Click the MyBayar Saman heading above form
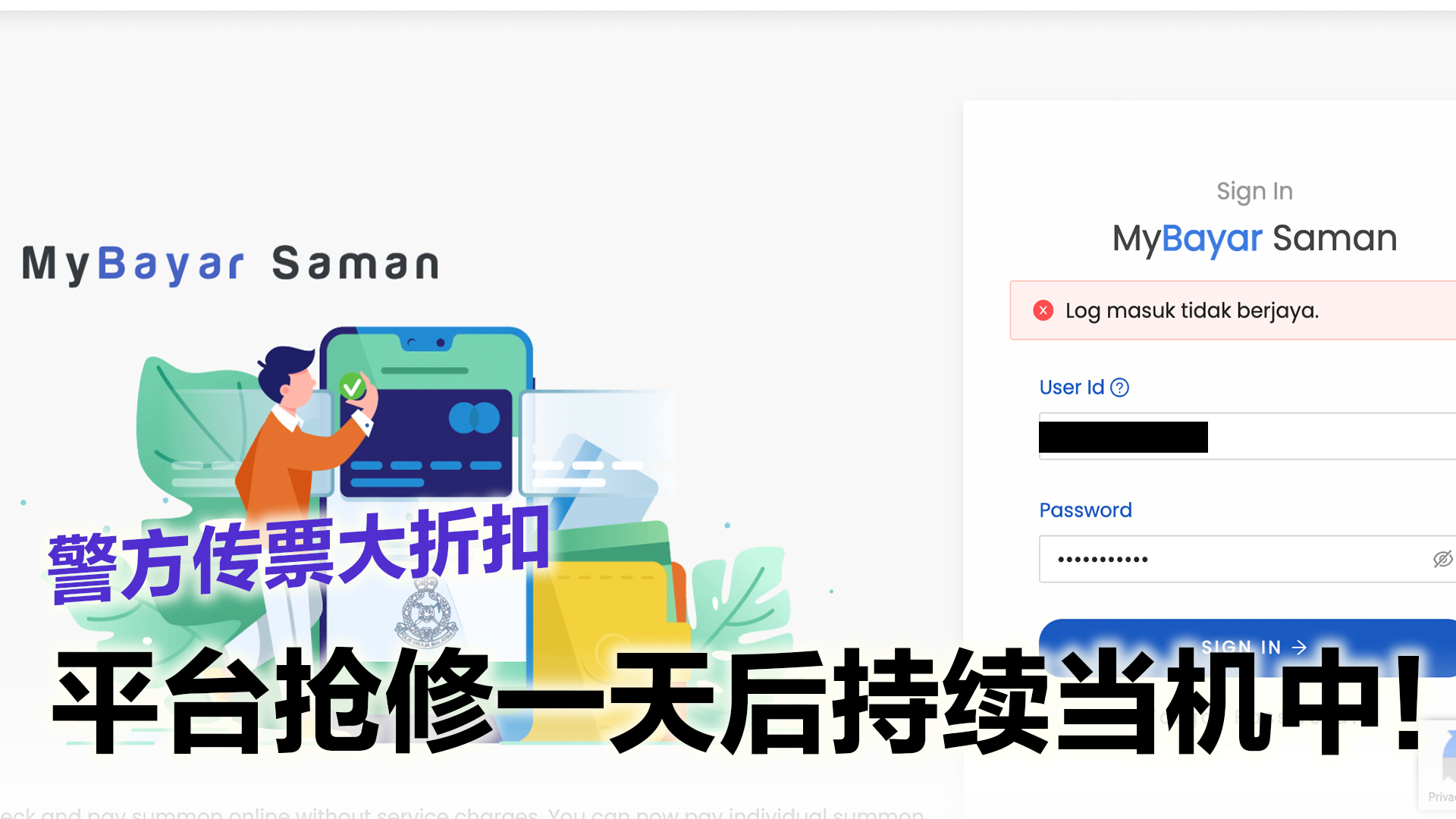 coord(1254,238)
